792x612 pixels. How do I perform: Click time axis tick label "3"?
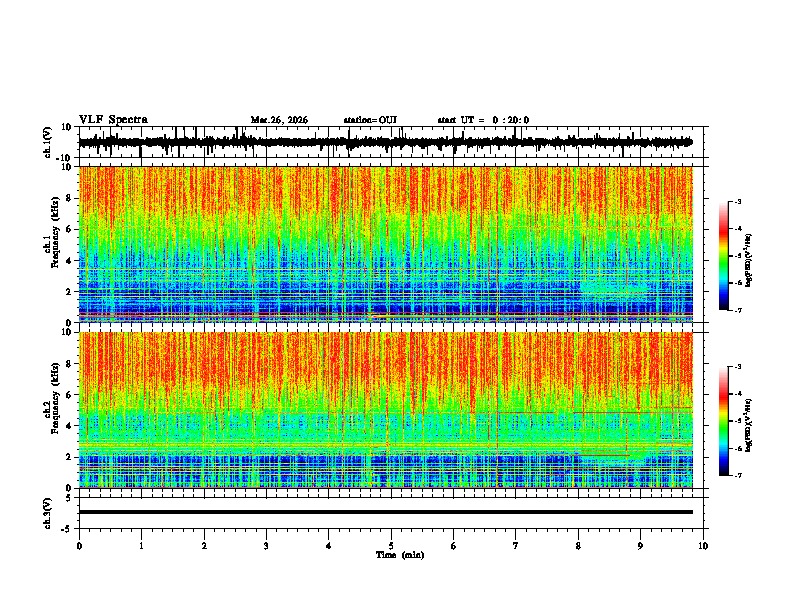[266, 546]
